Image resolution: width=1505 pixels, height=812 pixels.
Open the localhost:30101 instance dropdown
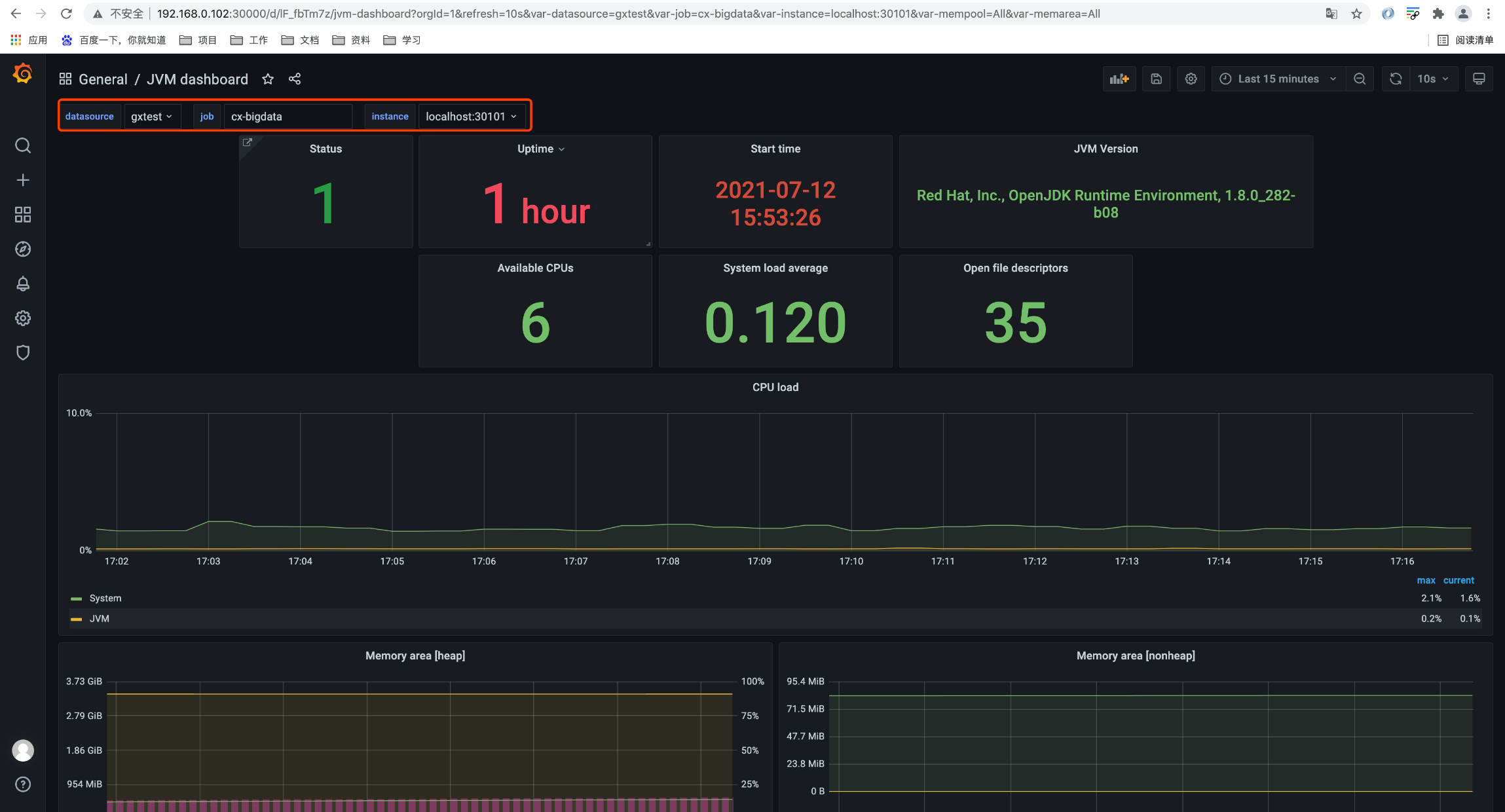point(471,117)
